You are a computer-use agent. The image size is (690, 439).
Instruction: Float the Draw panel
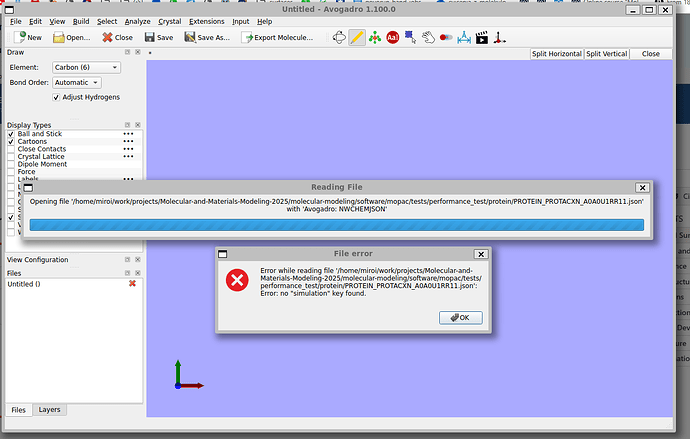tap(127, 52)
